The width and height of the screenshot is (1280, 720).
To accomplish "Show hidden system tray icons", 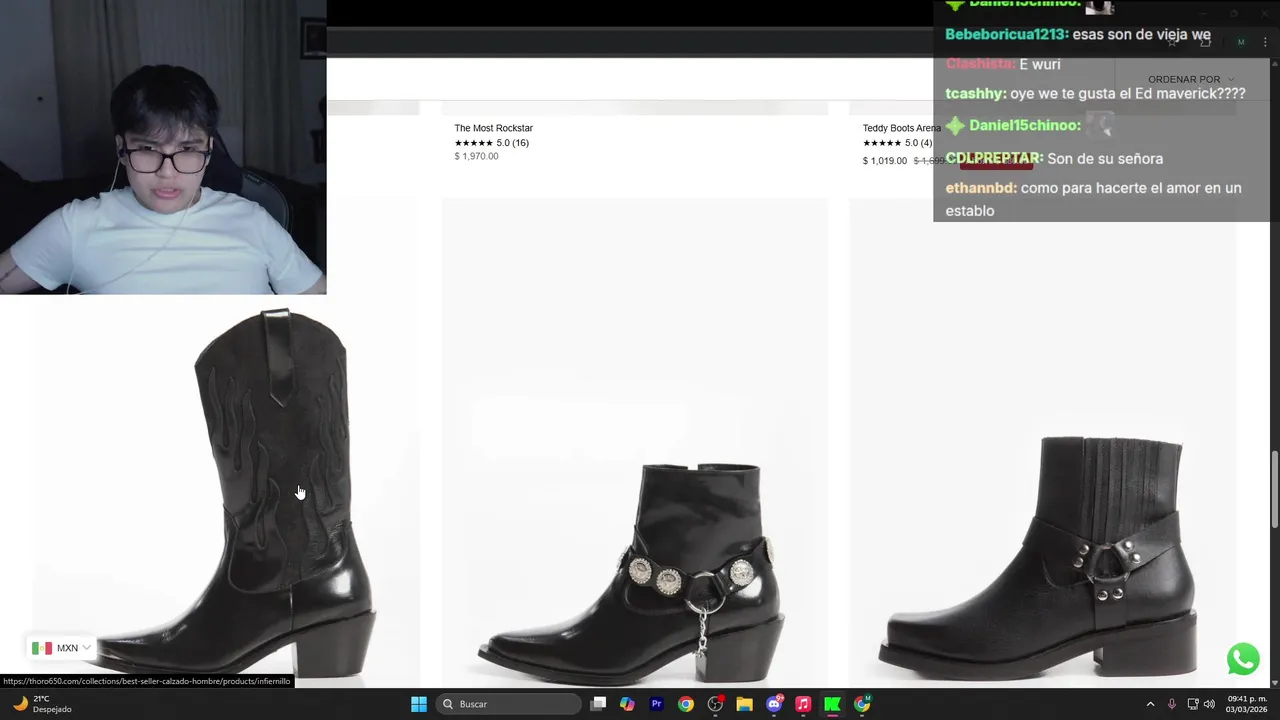I will point(1150,704).
